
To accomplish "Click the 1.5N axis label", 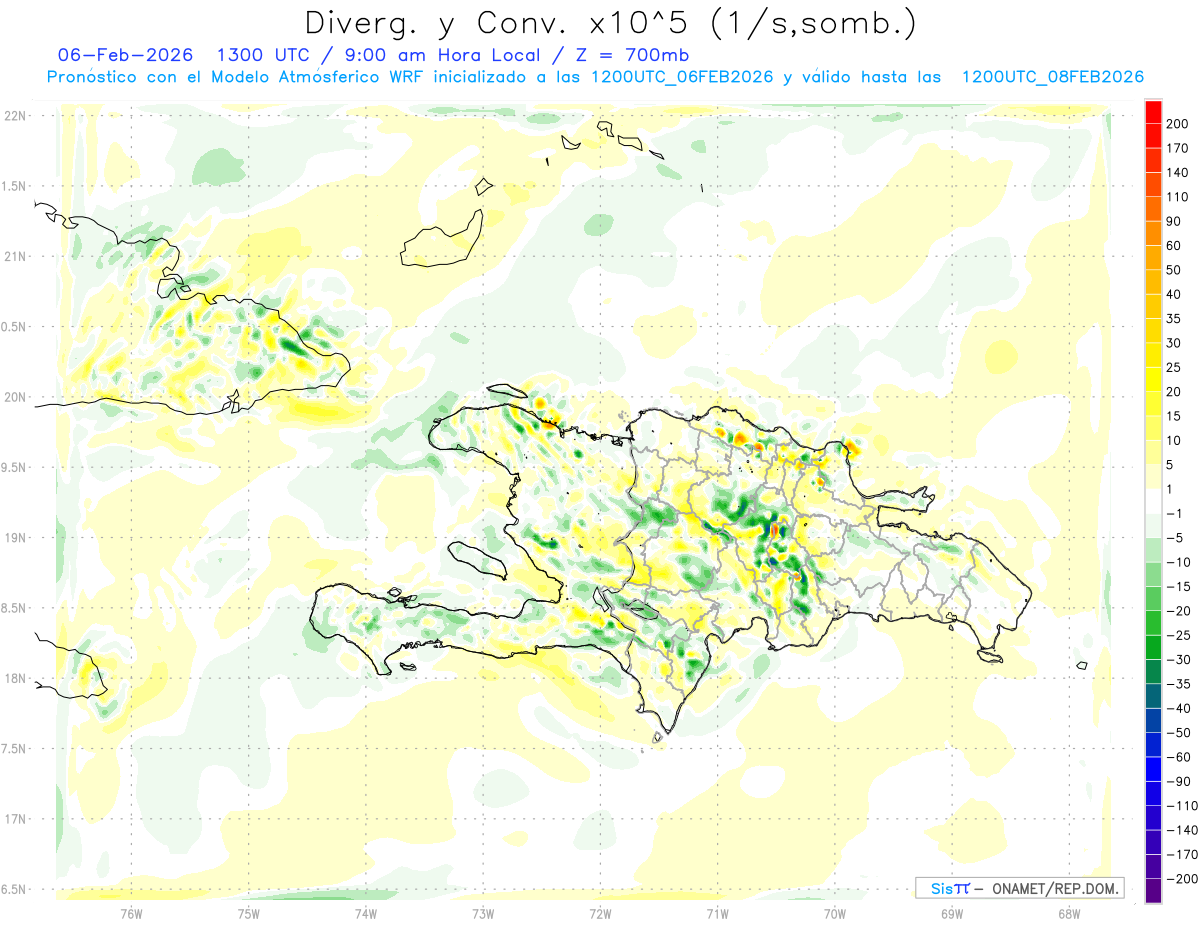I will click(15, 186).
